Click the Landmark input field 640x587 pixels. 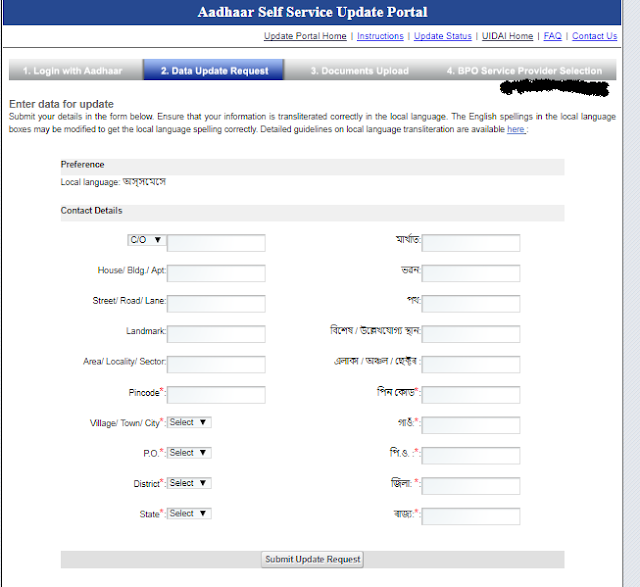pos(216,334)
